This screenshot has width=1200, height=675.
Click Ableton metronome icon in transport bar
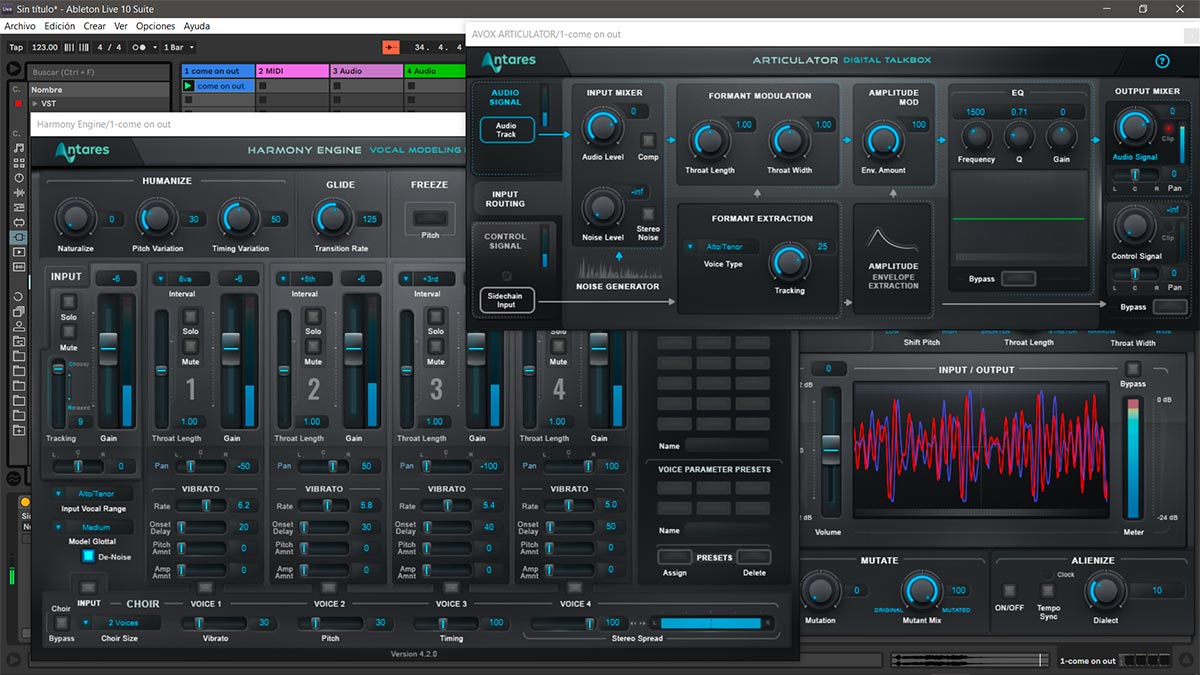point(143,47)
